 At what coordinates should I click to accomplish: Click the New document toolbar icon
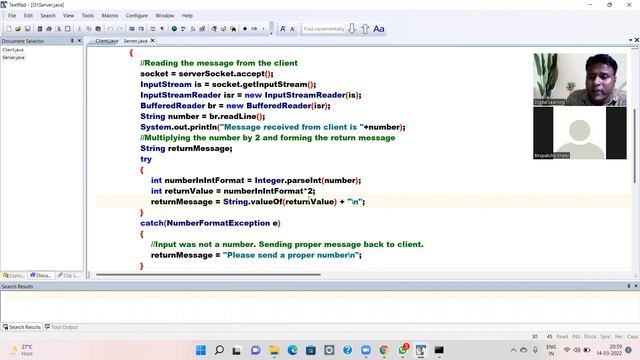pyautogui.click(x=9, y=29)
